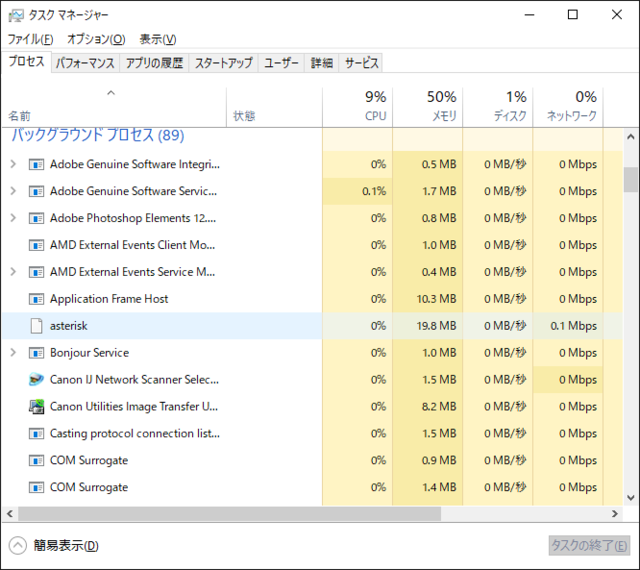Click the asterisk process file icon
This screenshot has height=570, width=640.
tap(37, 326)
